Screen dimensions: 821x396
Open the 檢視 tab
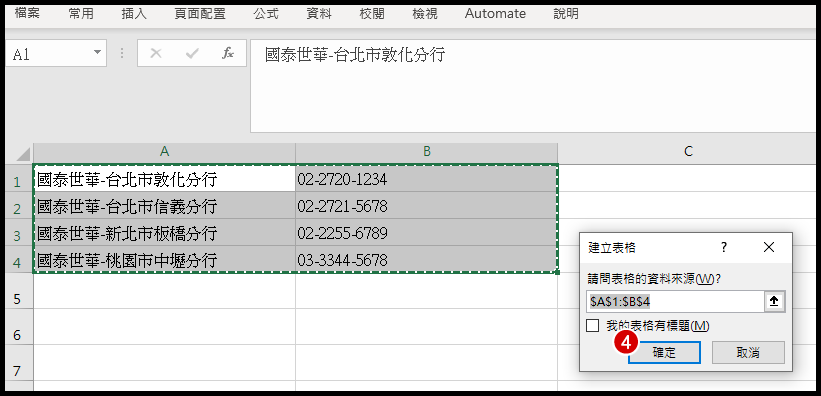[425, 14]
